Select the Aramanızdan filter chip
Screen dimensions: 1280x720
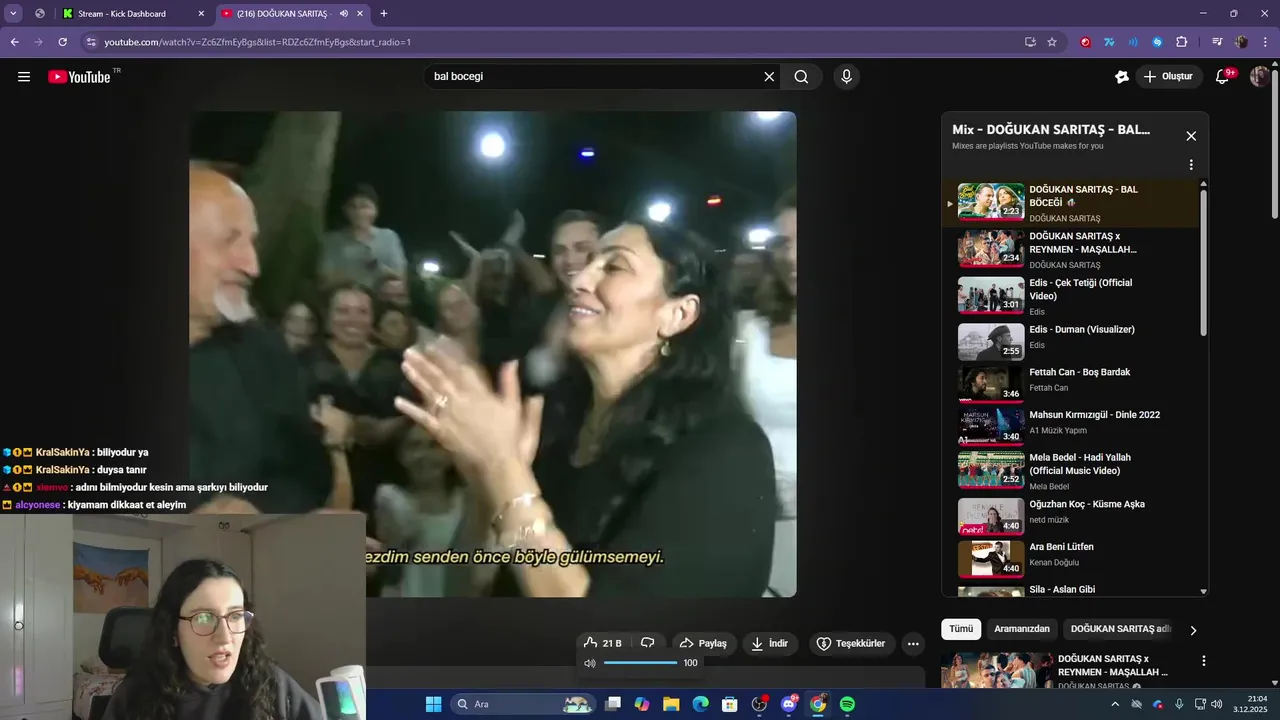click(x=1022, y=629)
